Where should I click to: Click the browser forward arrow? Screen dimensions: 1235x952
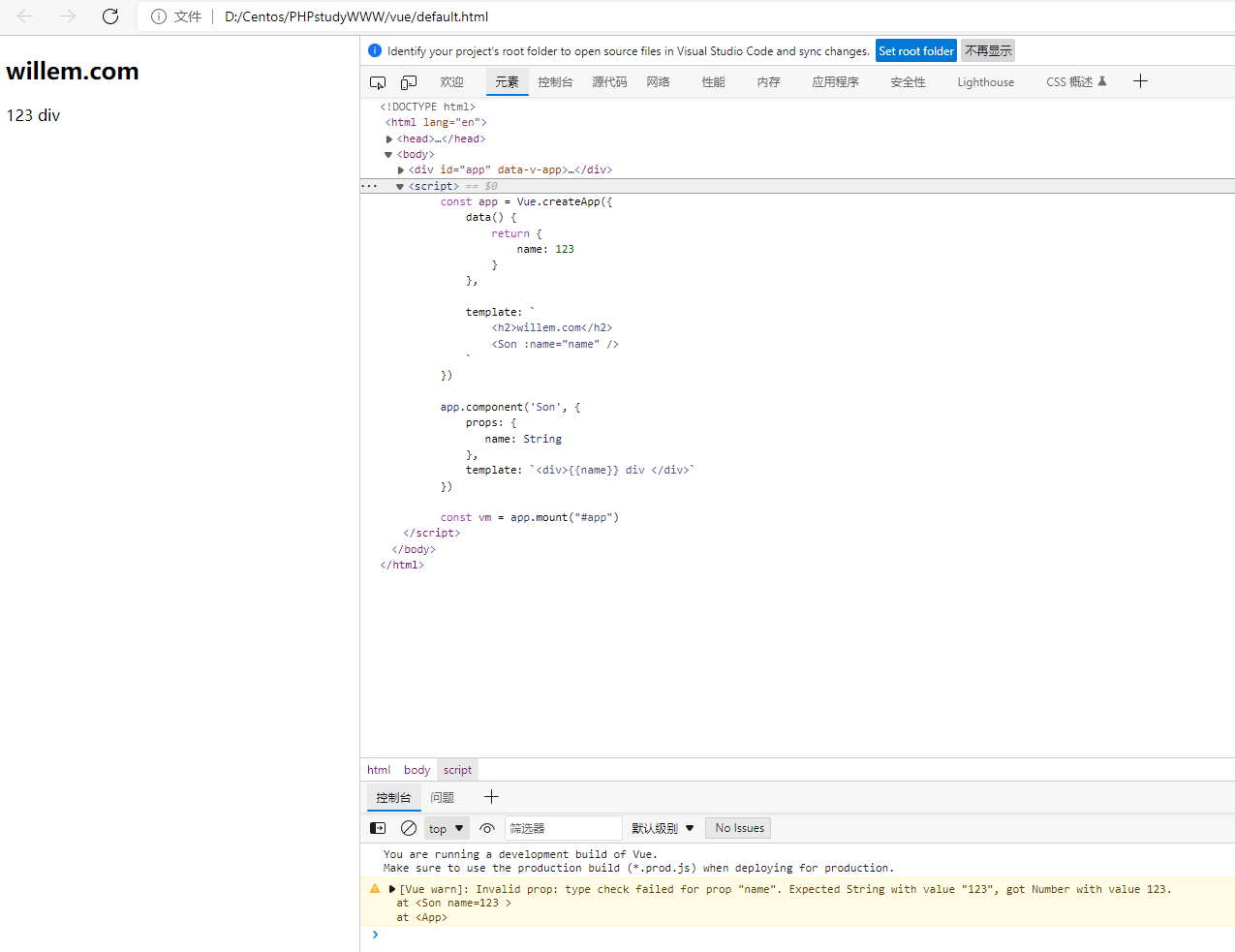pyautogui.click(x=68, y=16)
